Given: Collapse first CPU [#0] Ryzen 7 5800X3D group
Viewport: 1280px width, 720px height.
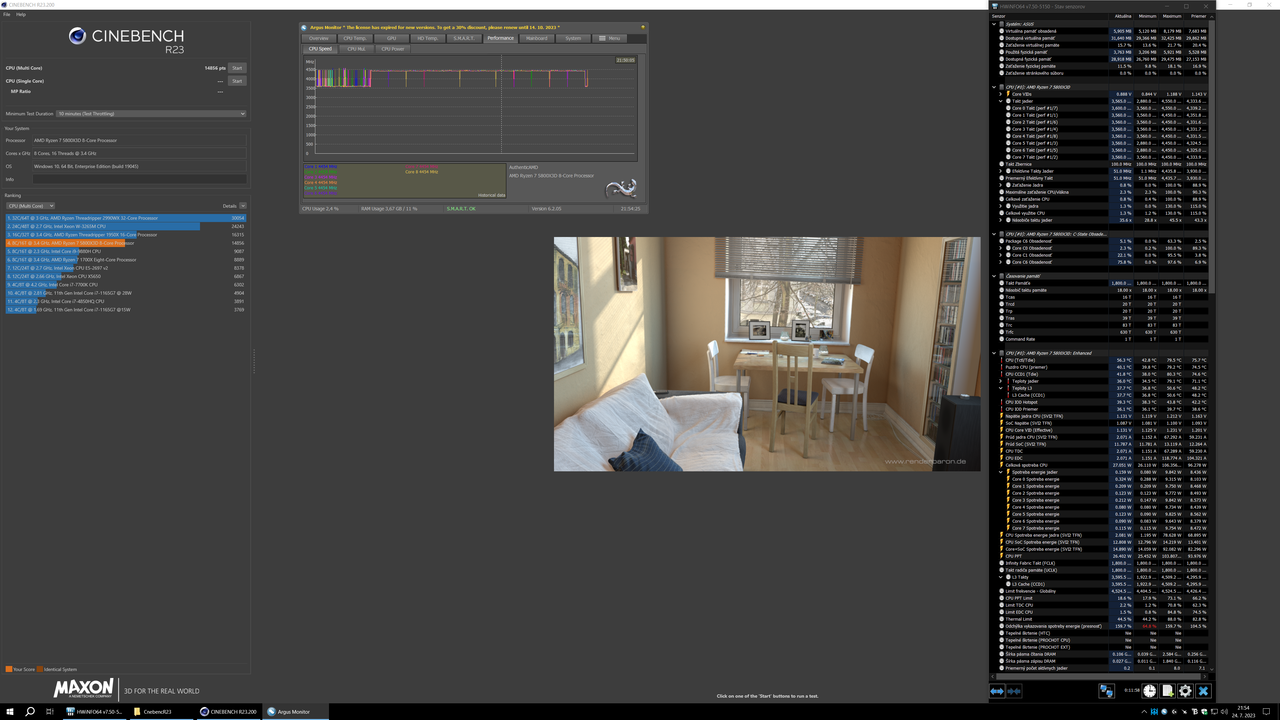Looking at the screenshot, I should point(994,87).
